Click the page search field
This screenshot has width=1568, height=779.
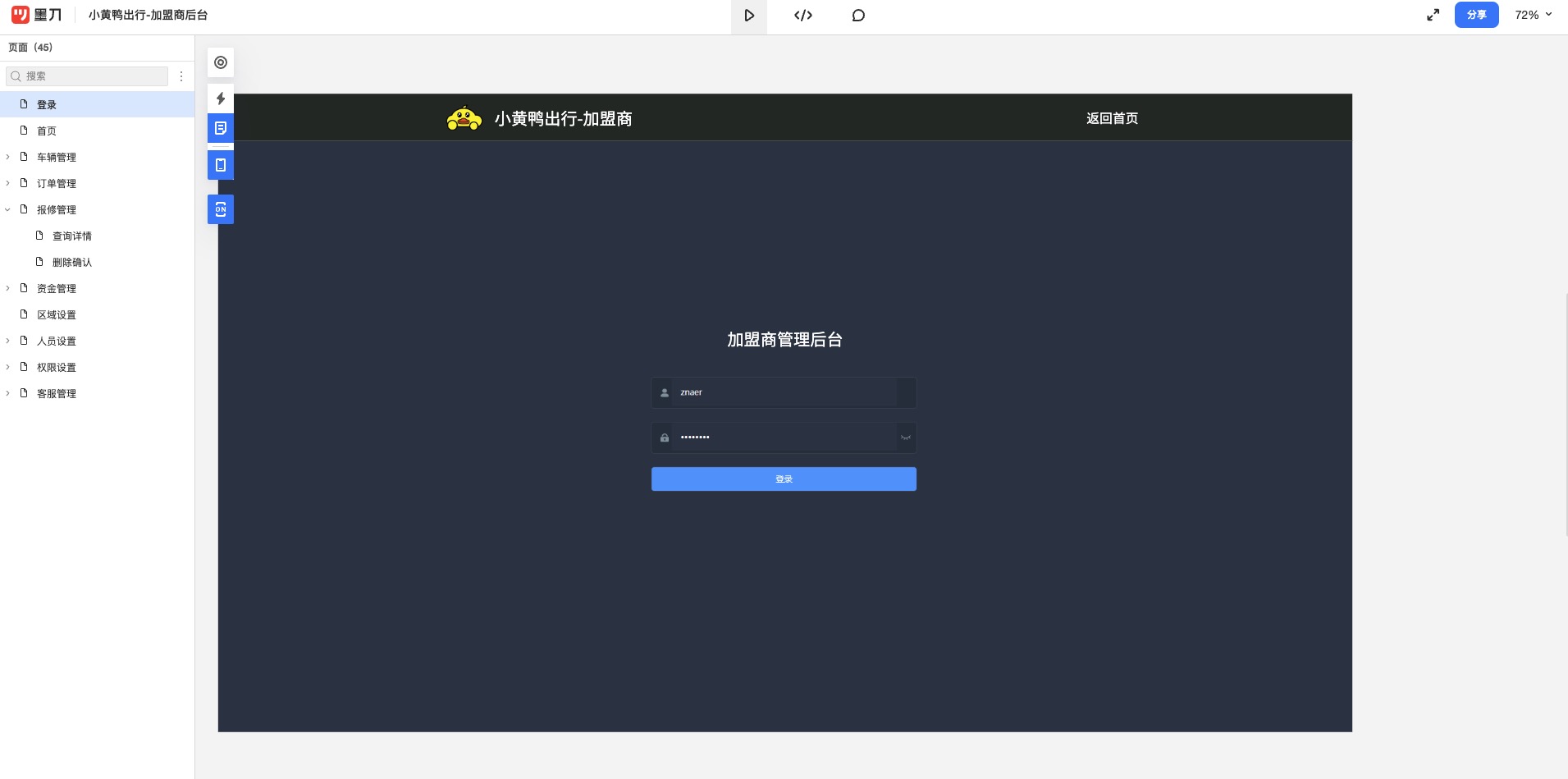[87, 76]
